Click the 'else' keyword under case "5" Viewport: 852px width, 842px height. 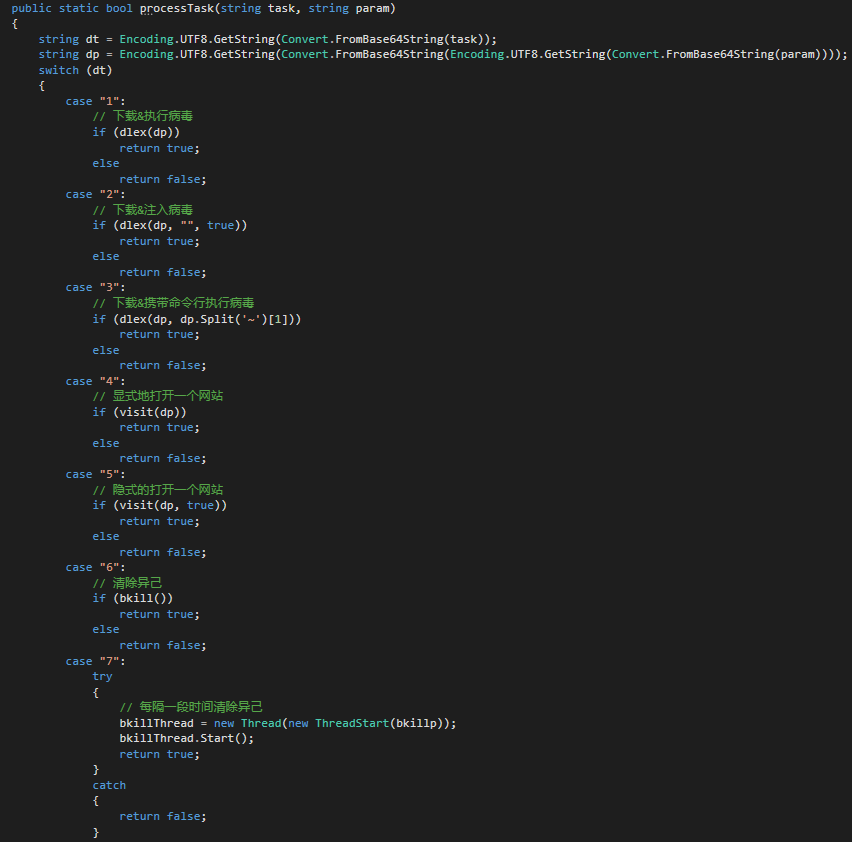[106, 536]
